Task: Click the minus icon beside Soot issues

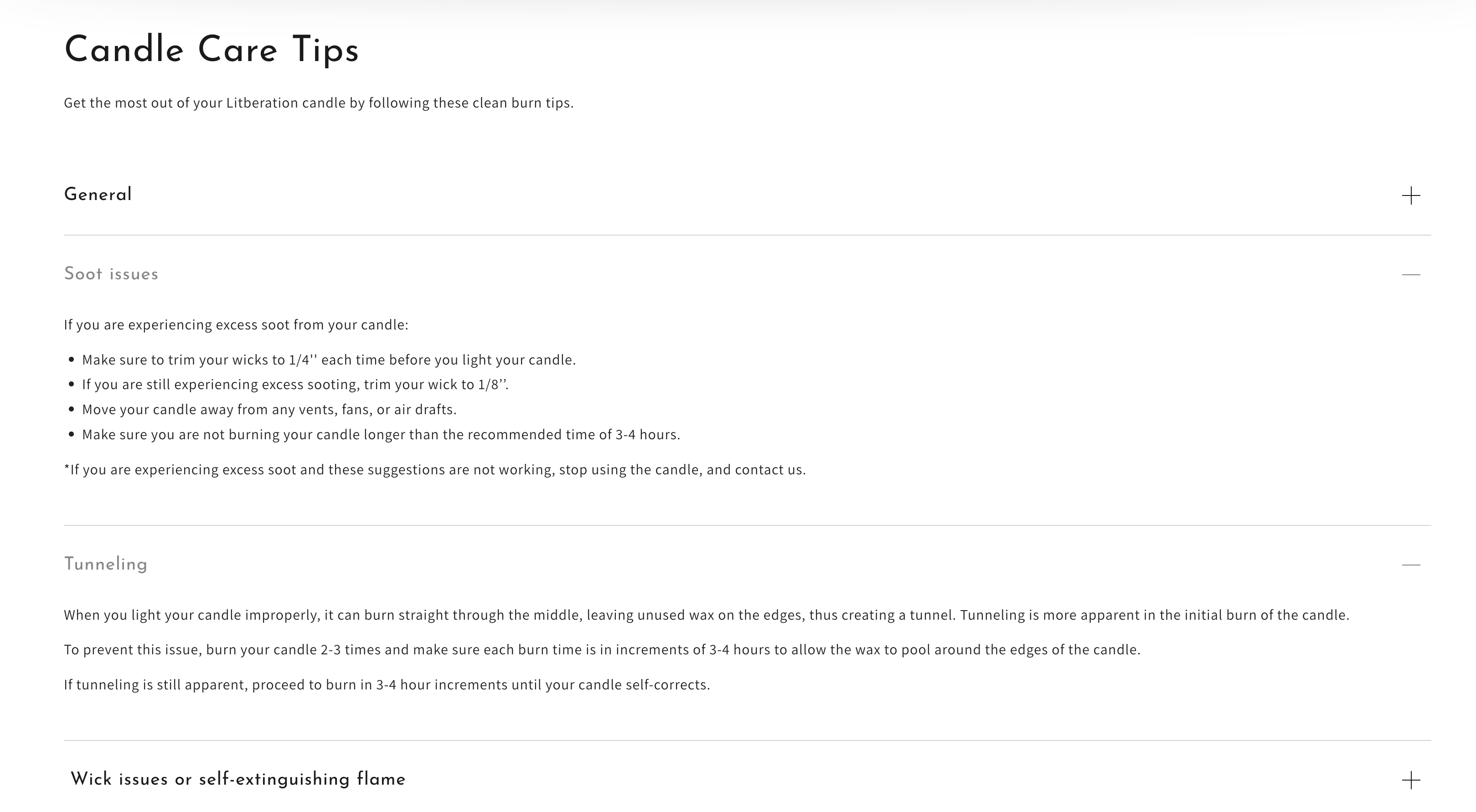Action: coord(1411,275)
